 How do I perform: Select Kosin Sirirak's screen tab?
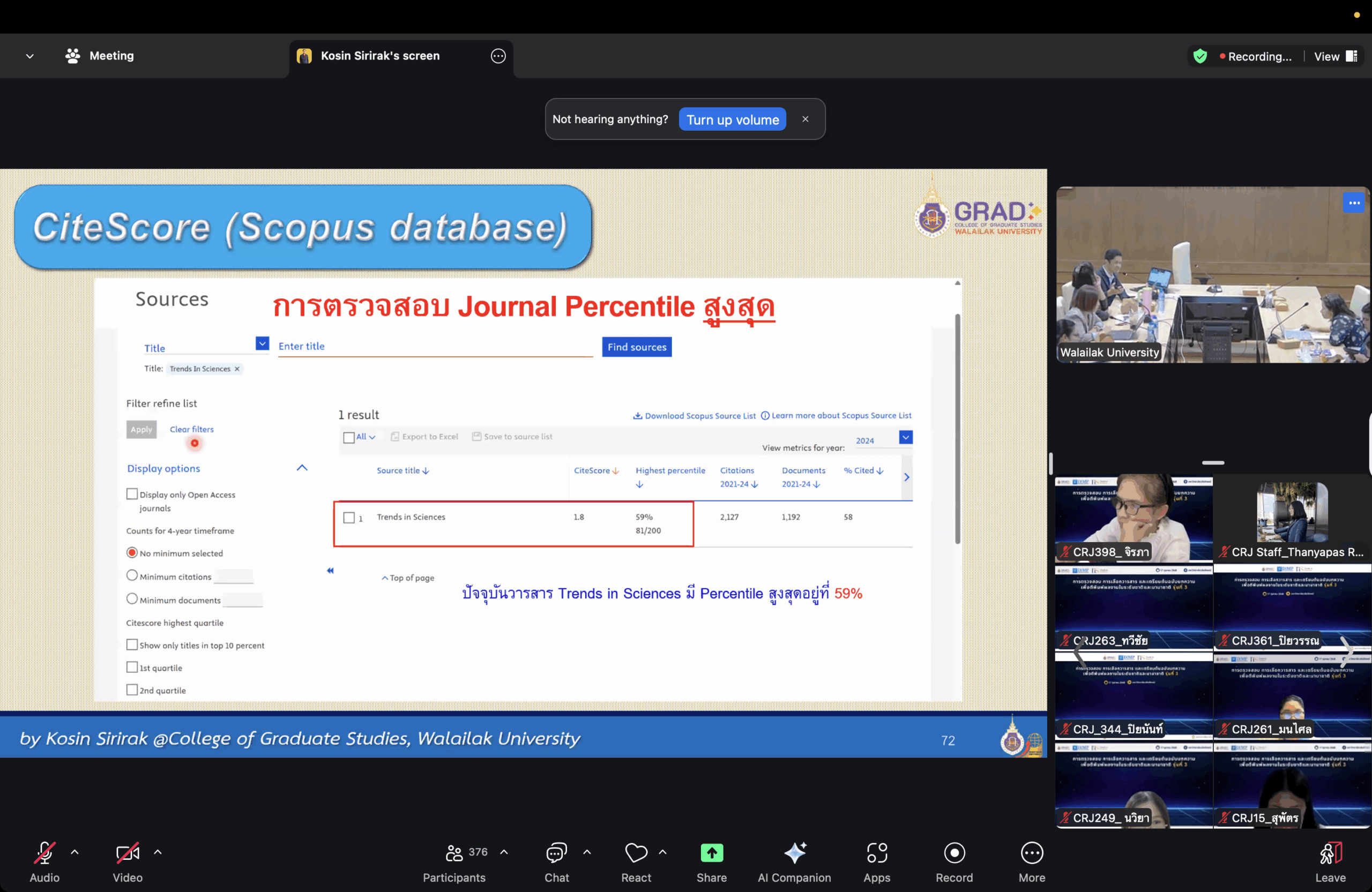380,56
